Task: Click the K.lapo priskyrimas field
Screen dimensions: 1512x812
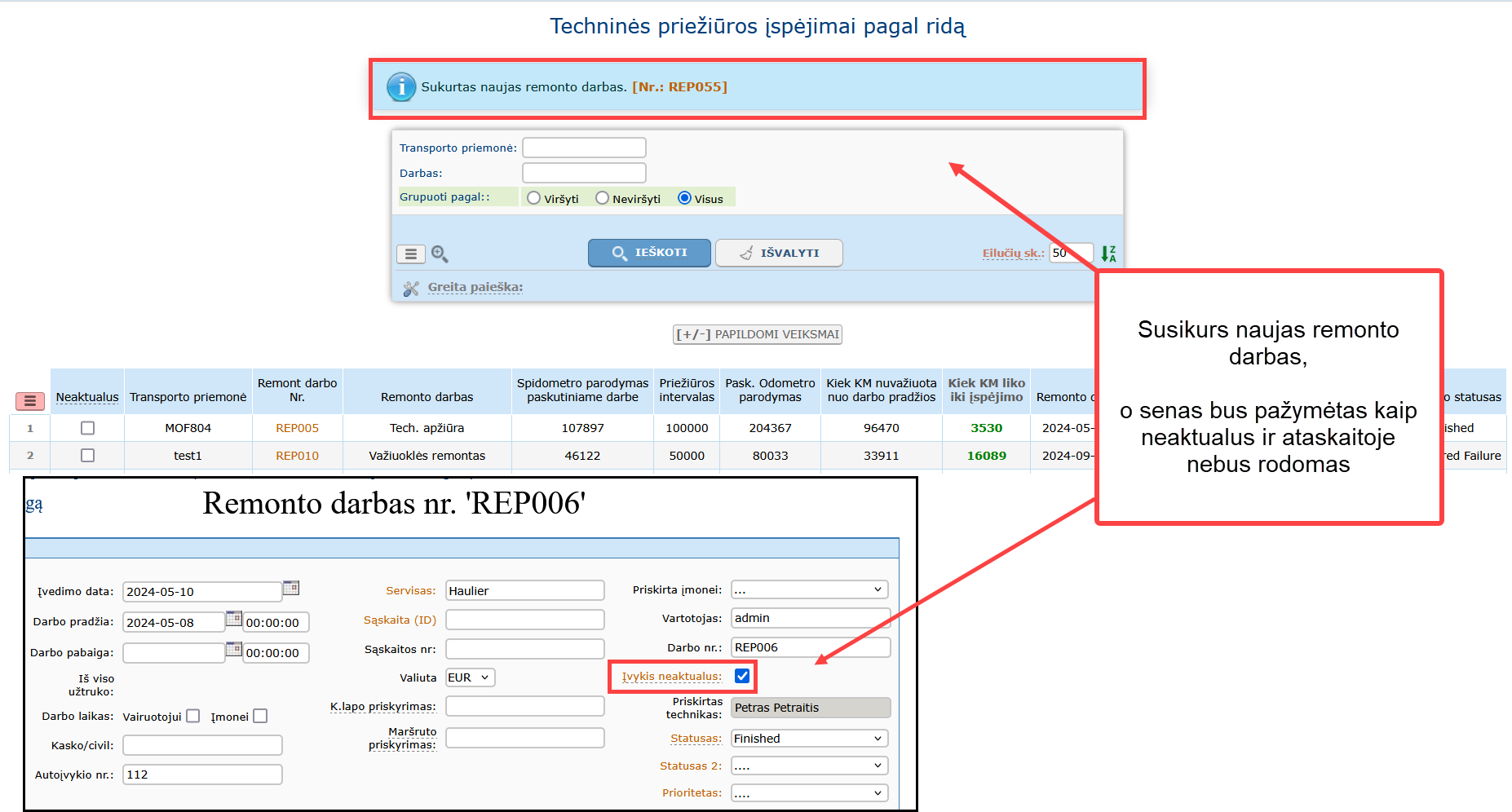Action: pos(524,706)
